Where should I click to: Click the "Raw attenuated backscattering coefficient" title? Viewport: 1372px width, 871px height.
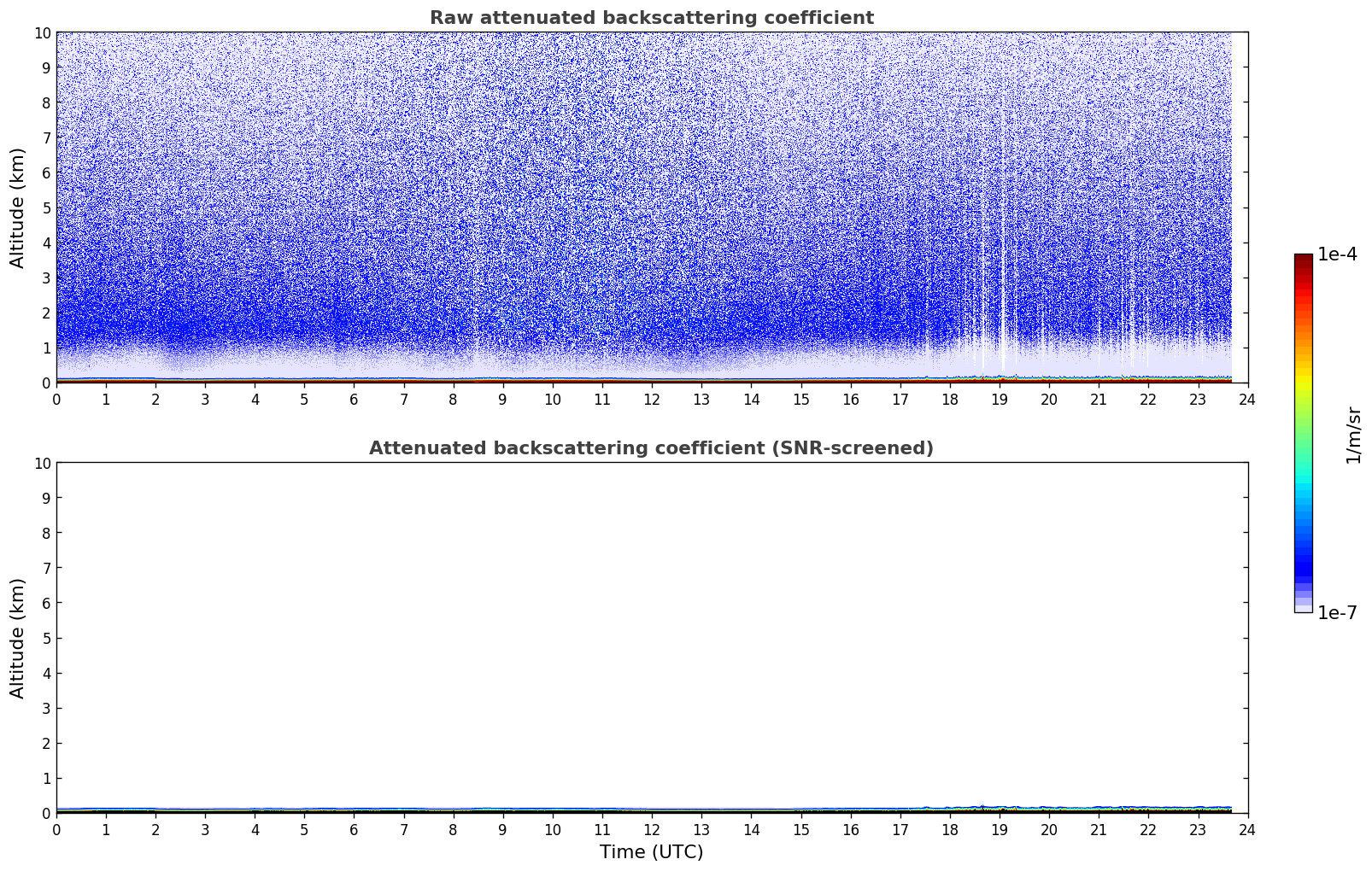tap(651, 18)
